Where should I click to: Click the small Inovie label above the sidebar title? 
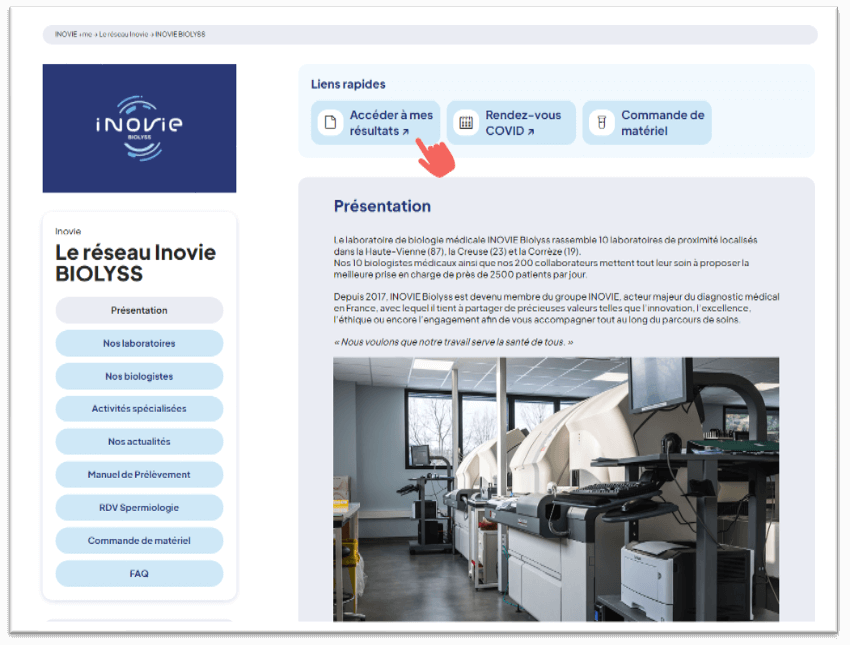68,231
